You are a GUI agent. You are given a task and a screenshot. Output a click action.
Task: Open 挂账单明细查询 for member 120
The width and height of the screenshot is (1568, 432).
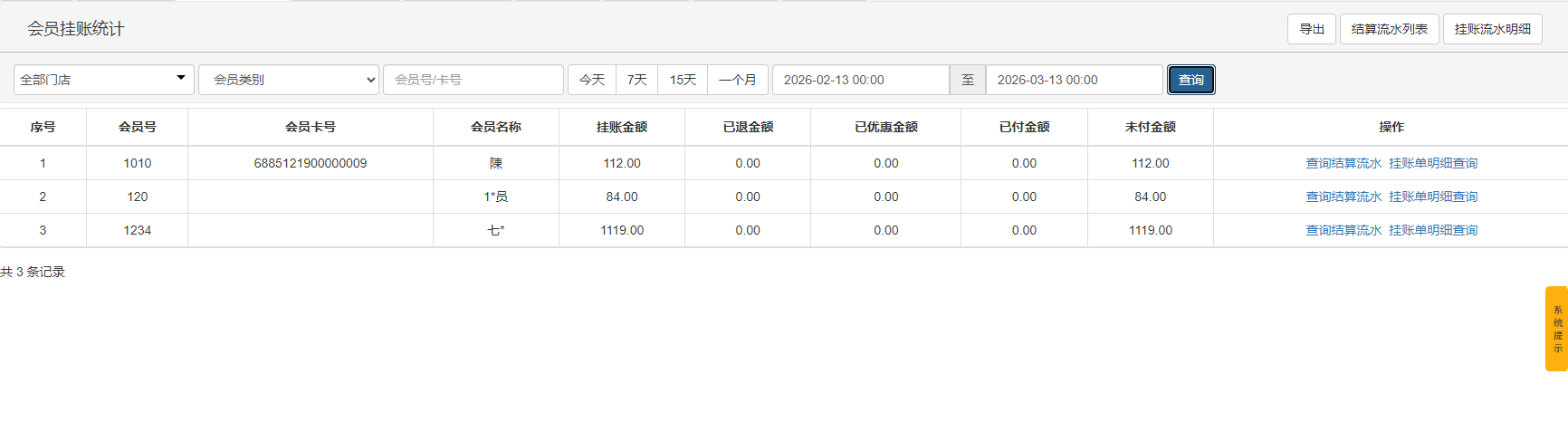1433,197
